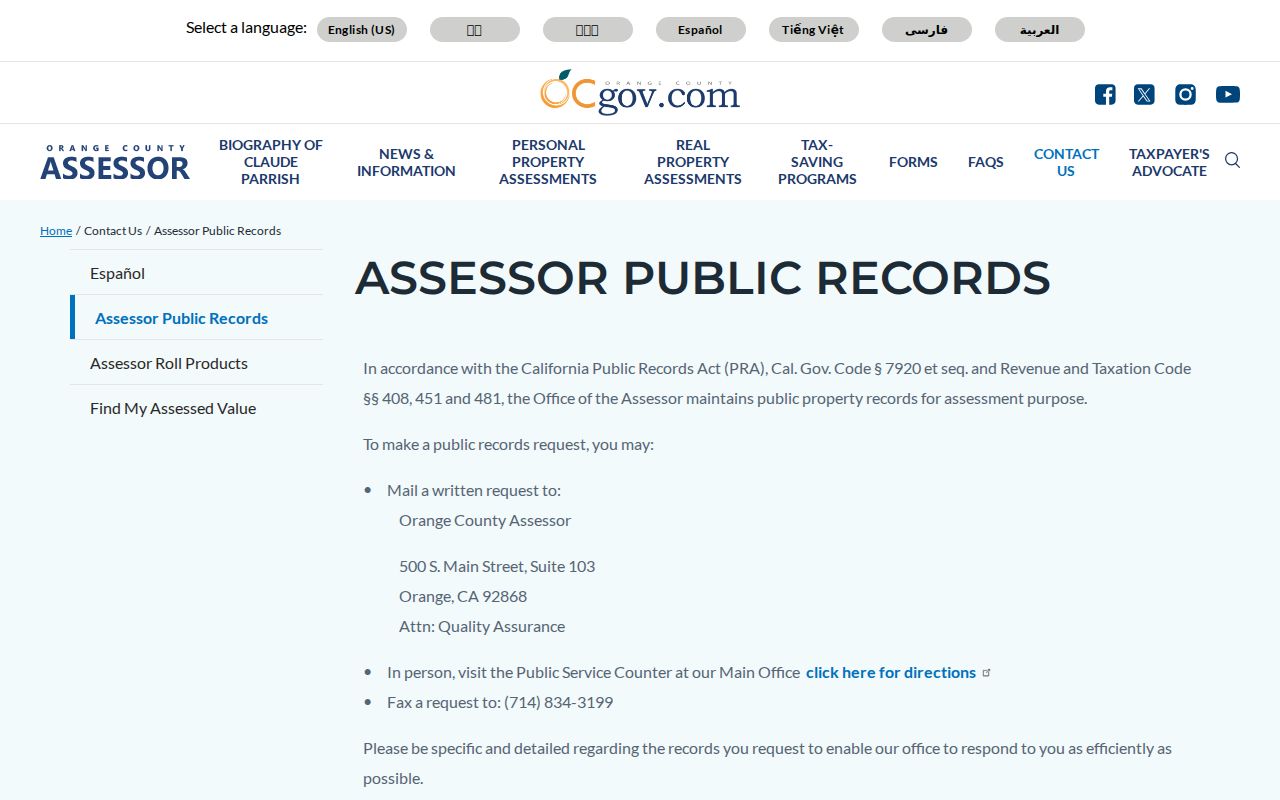Screen dimensions: 1280x800
Task: Open the Contact Us menu item
Action: (1066, 162)
